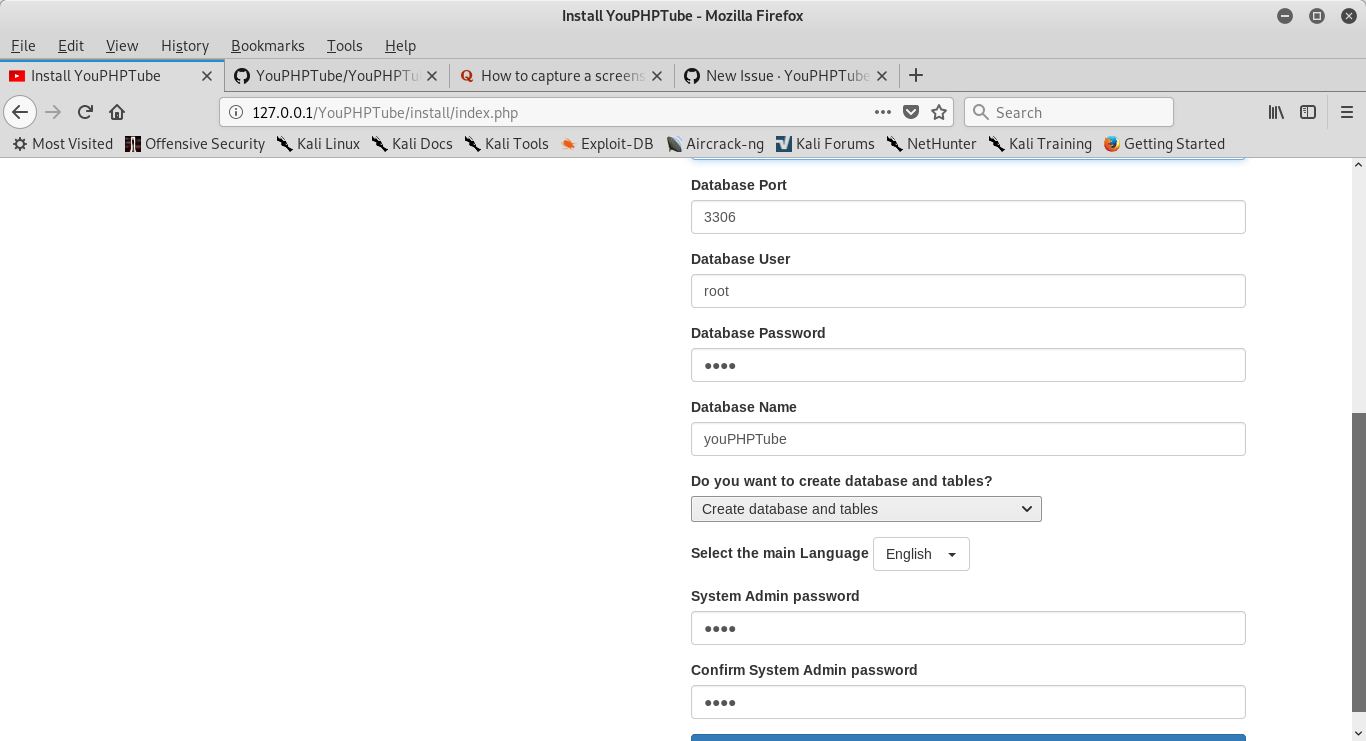This screenshot has width=1366, height=741.
Task: Toggle the sidebar view icon
Action: pyautogui.click(x=1308, y=112)
